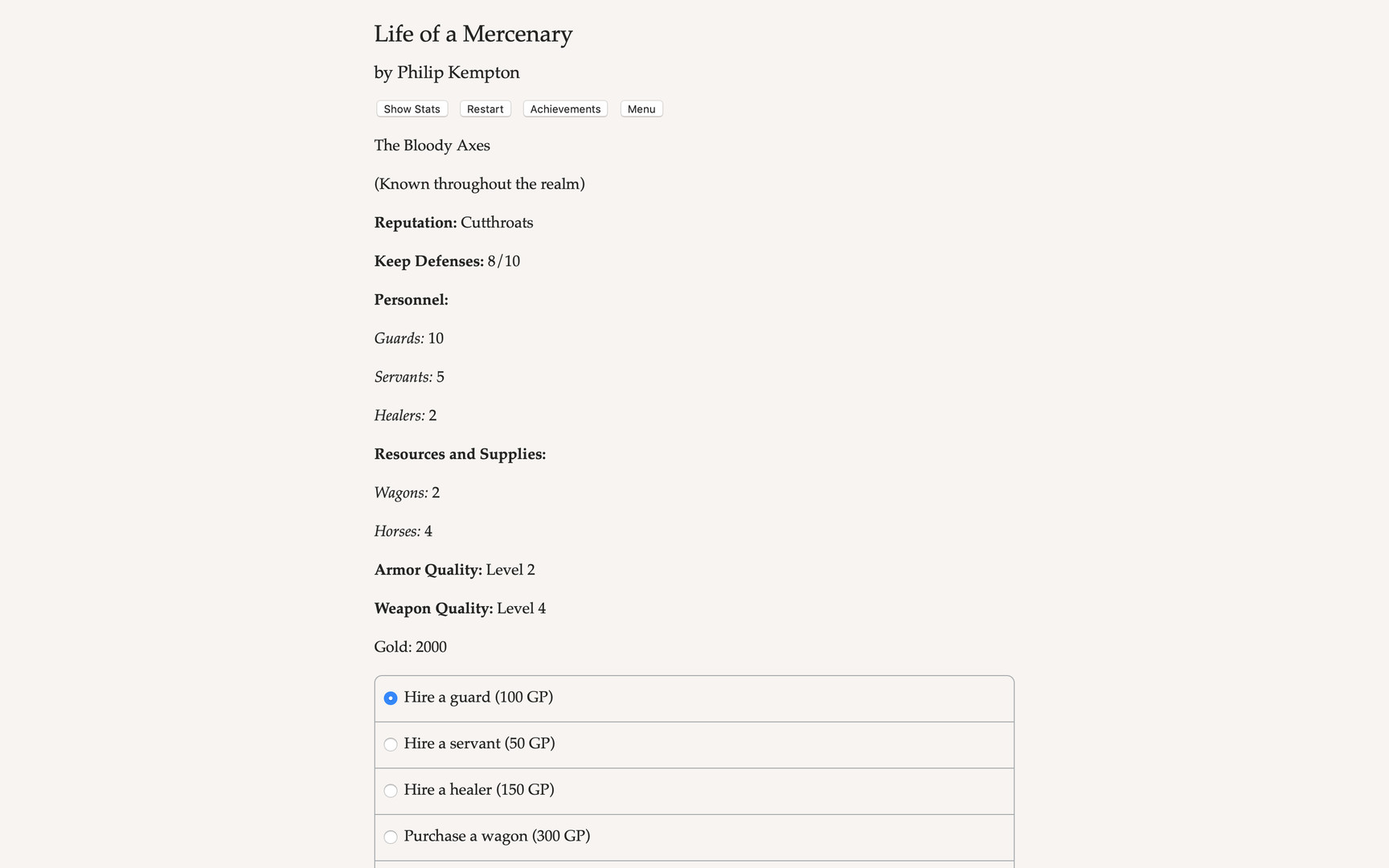
Task: Click the "Gold: 2000" text
Action: [410, 647]
